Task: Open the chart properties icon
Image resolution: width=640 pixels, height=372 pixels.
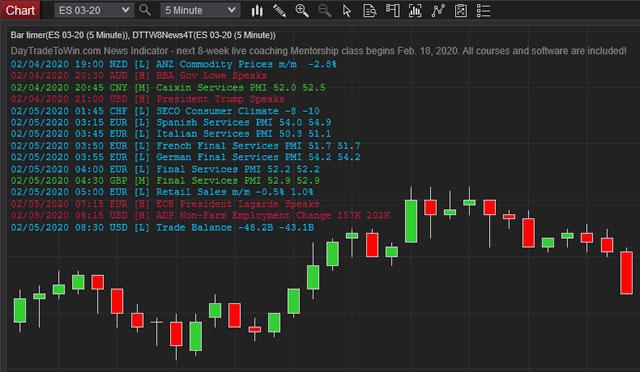Action: tap(461, 11)
